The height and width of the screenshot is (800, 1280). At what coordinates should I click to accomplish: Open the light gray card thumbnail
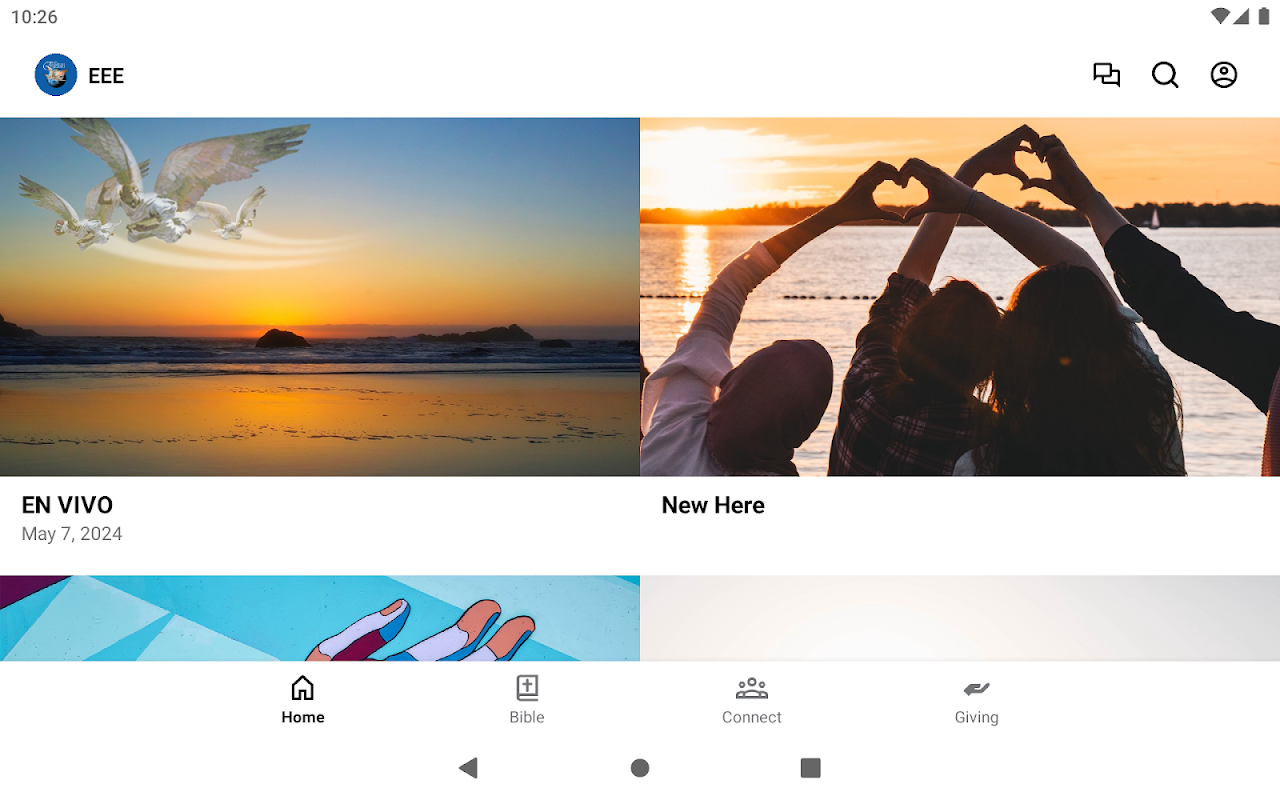[x=960, y=618]
